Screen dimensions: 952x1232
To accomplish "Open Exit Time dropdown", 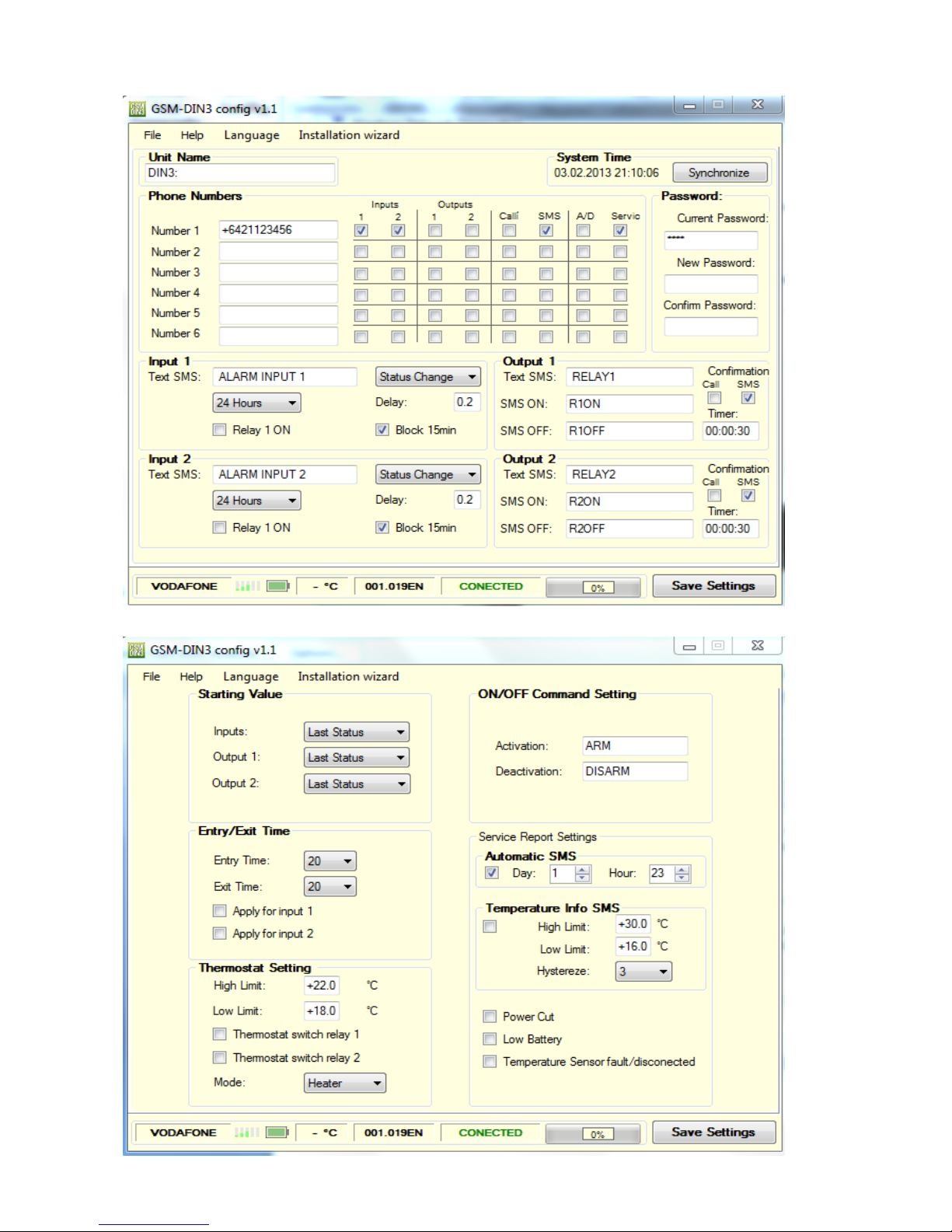I will (x=330, y=887).
